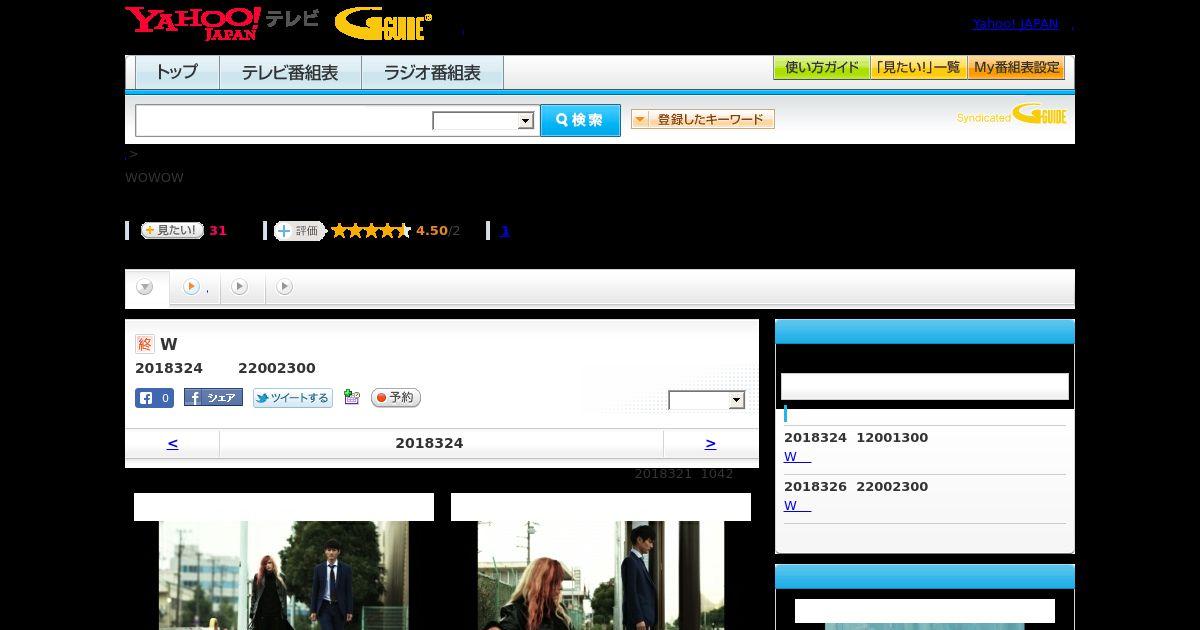Image resolution: width=1200 pixels, height=630 pixels.
Task: Select the date text 2018324 in navigator
Action: click(x=429, y=443)
